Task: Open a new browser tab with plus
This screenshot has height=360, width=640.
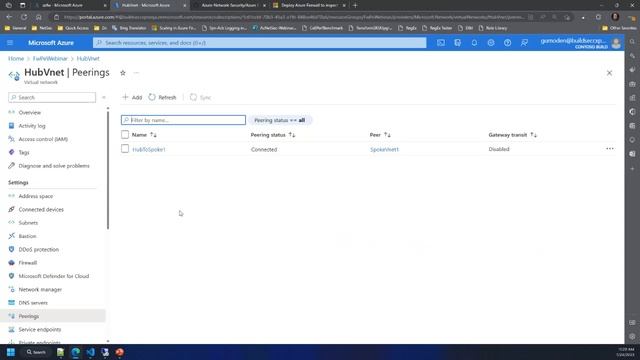Action: click(x=355, y=5)
